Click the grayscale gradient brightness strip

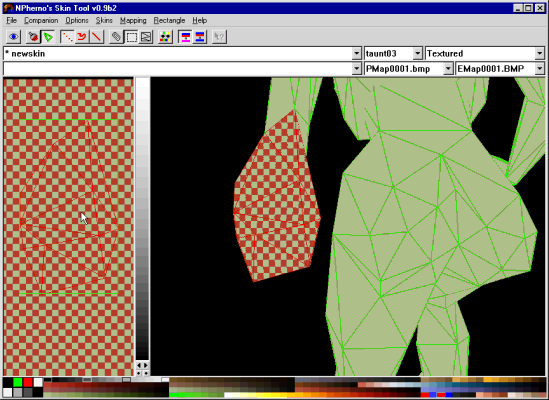[x=142, y=219]
